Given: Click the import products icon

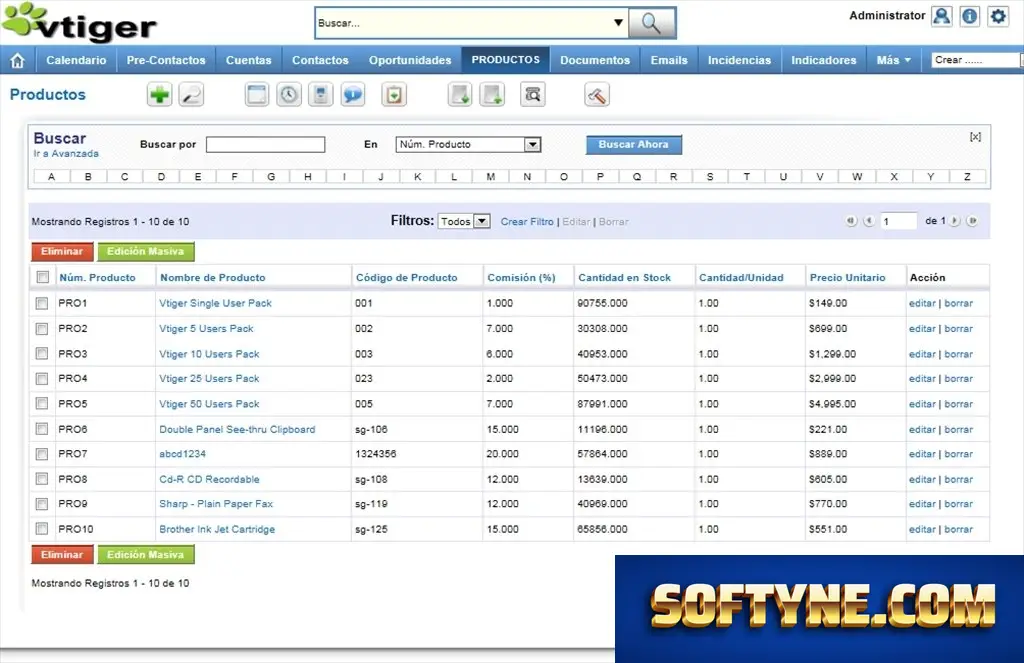Looking at the screenshot, I should (x=460, y=95).
